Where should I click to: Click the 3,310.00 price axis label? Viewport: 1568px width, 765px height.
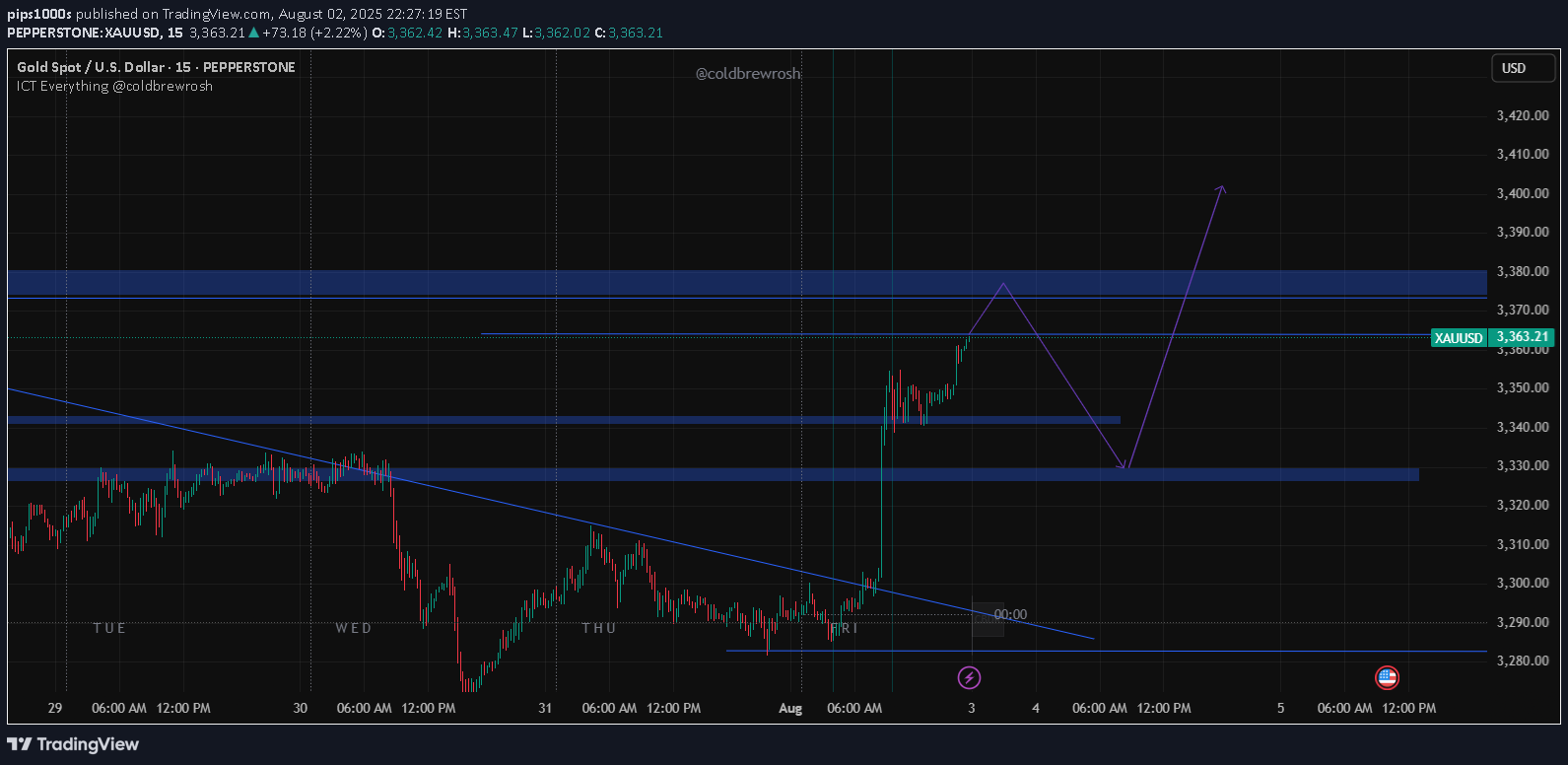(1523, 544)
